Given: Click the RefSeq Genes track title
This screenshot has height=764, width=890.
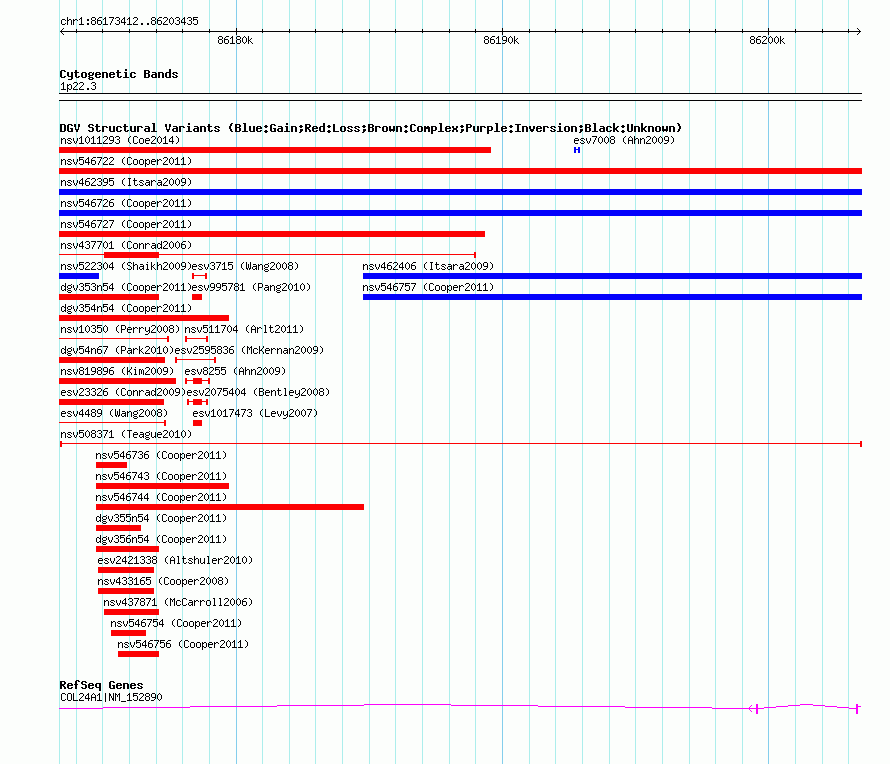Looking at the screenshot, I should [x=101, y=685].
